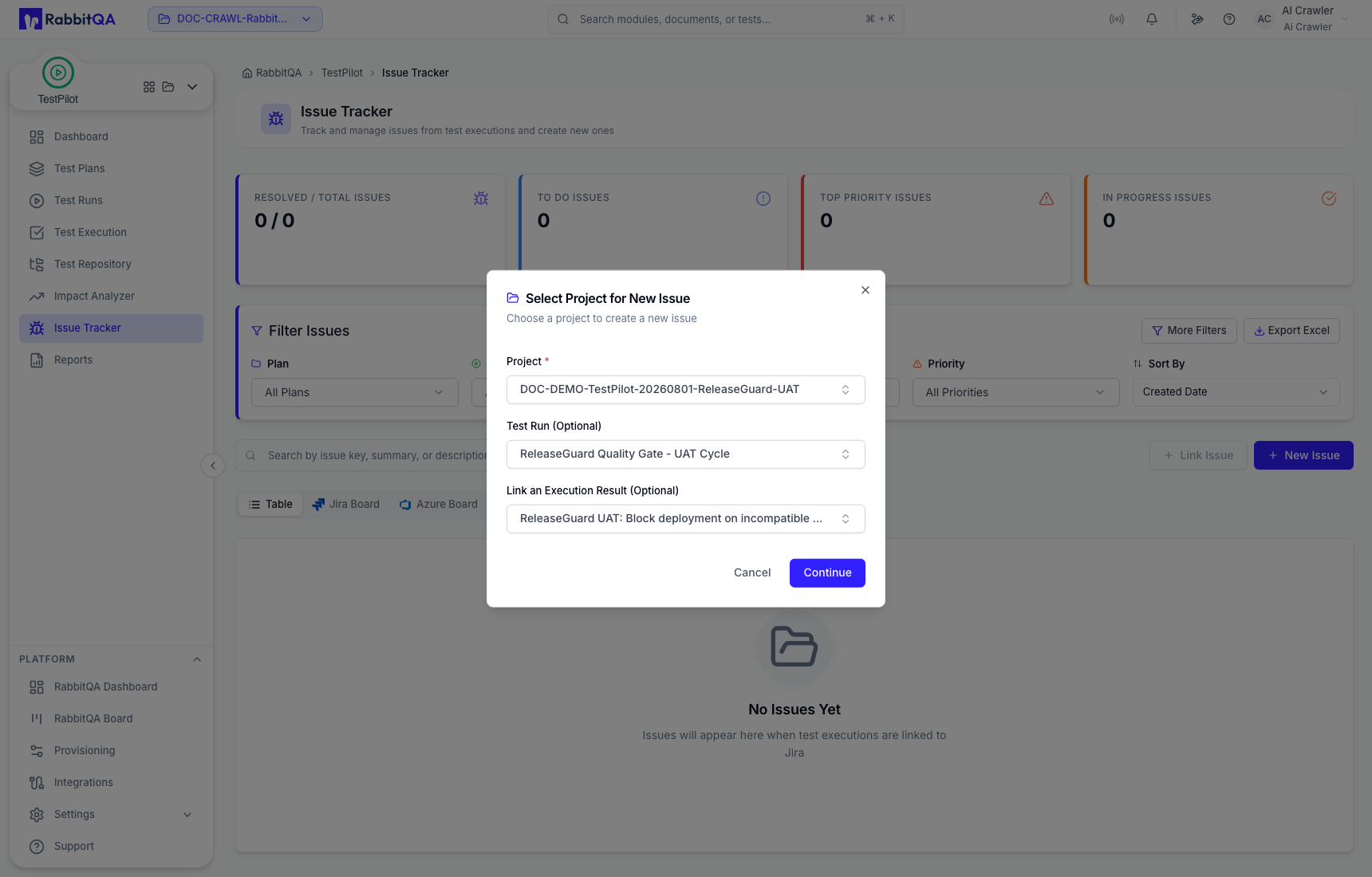Collapse the PLATFORM section
The width and height of the screenshot is (1372, 877).
197,659
